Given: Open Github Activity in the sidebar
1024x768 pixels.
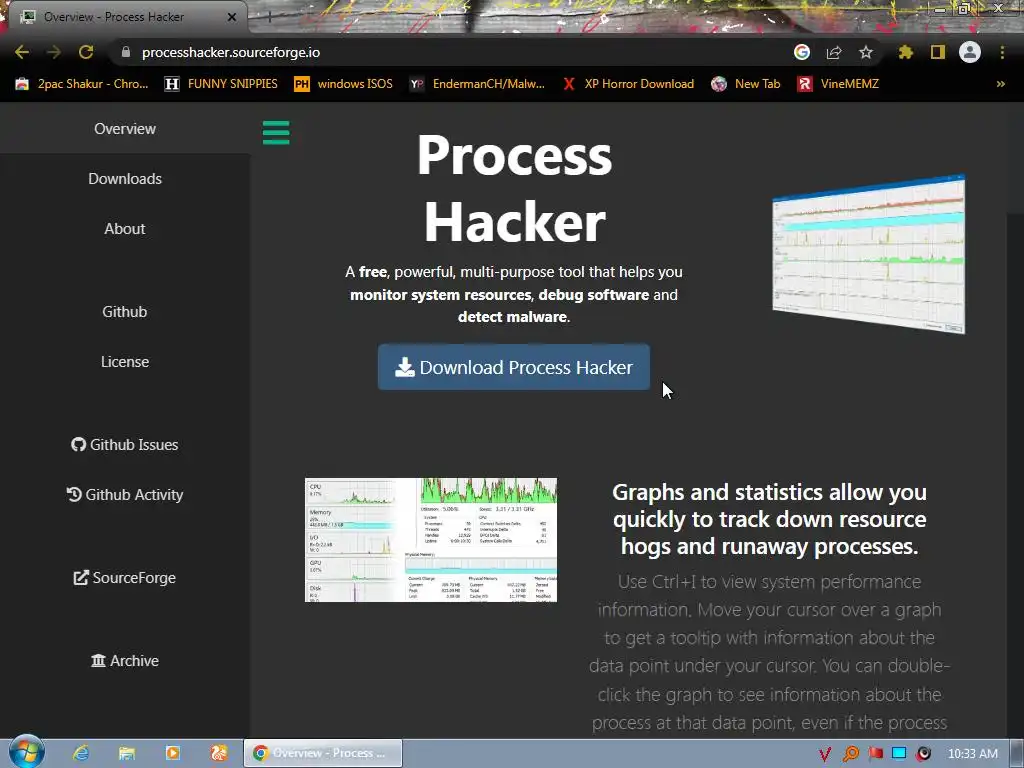Looking at the screenshot, I should [x=125, y=495].
